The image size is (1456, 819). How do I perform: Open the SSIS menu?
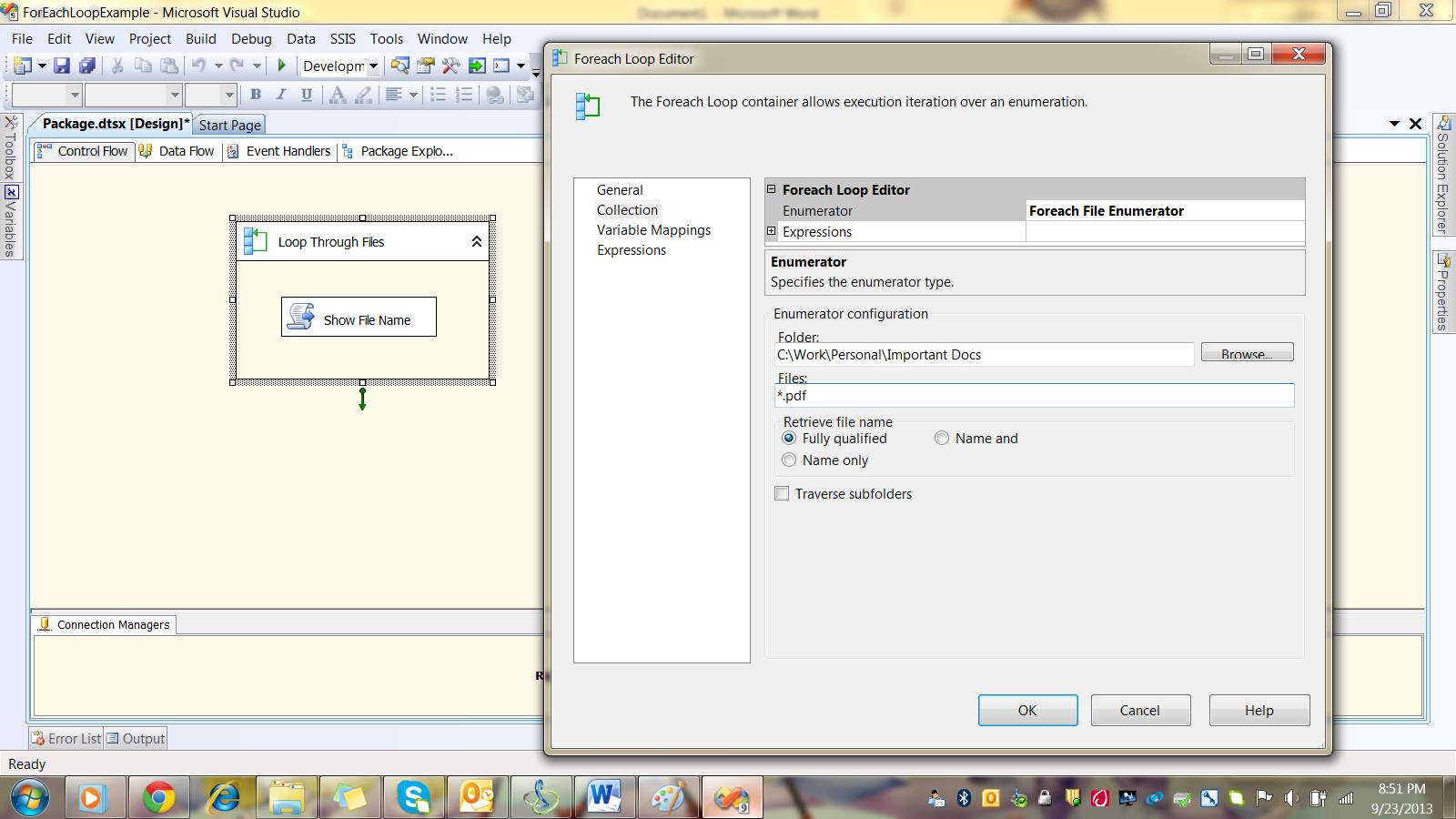tap(342, 39)
